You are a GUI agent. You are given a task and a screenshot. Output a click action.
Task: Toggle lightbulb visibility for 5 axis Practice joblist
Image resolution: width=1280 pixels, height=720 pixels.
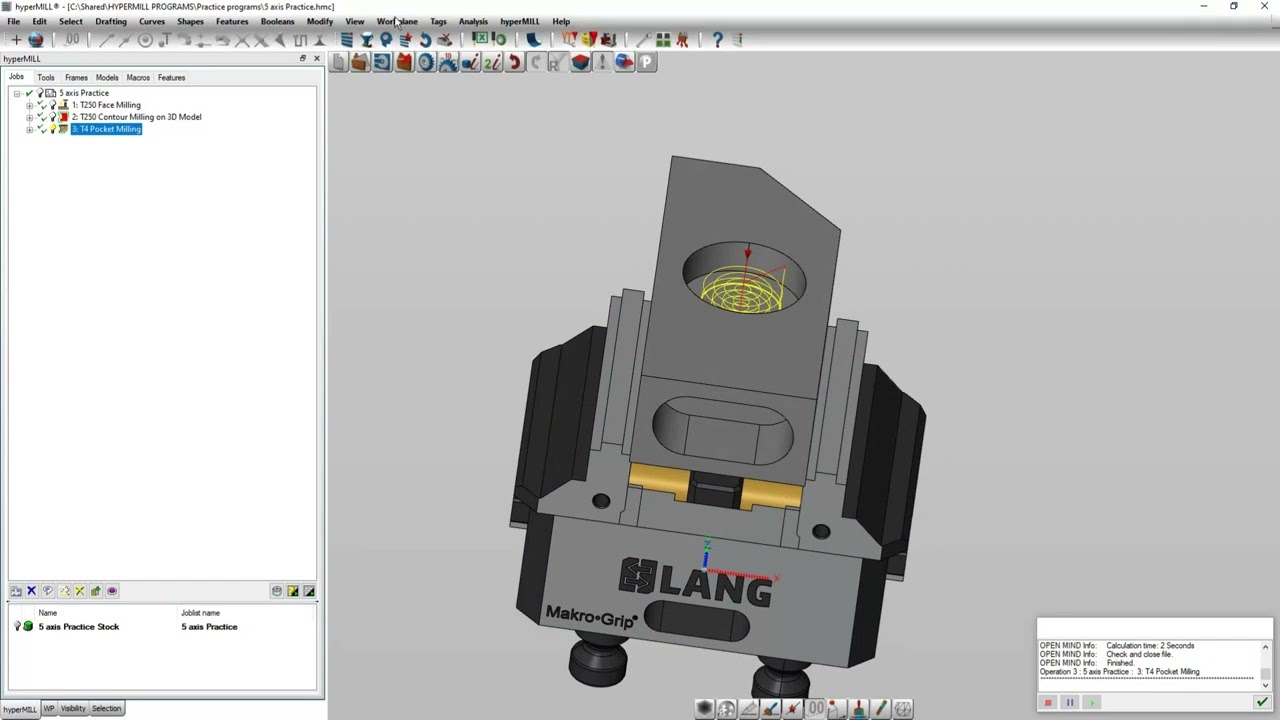(x=40, y=93)
